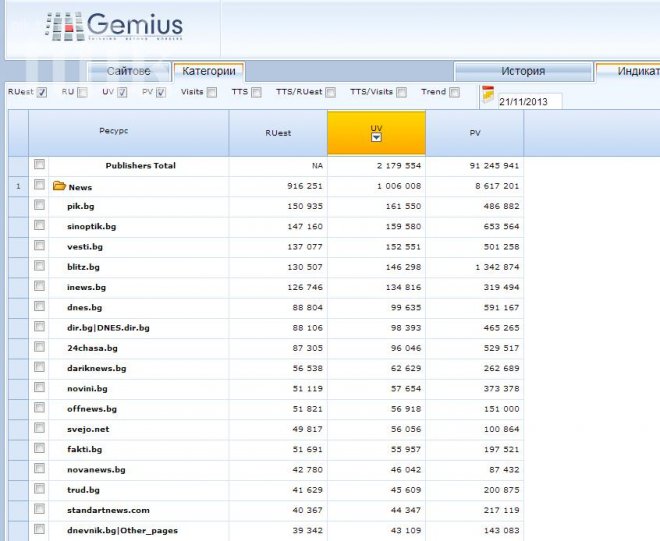660x541 pixels.
Task: Open the UV column sort dropdown arrow
Action: pyautogui.click(x=376, y=138)
